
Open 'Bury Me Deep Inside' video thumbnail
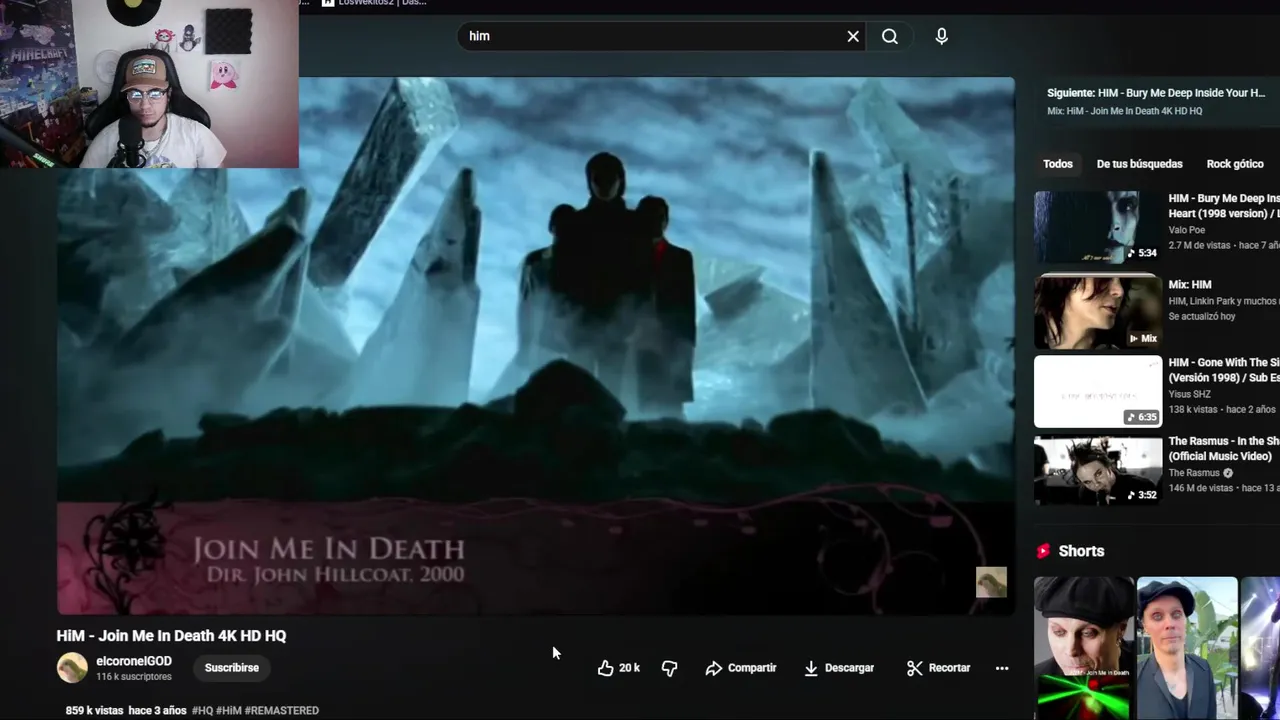(1098, 227)
